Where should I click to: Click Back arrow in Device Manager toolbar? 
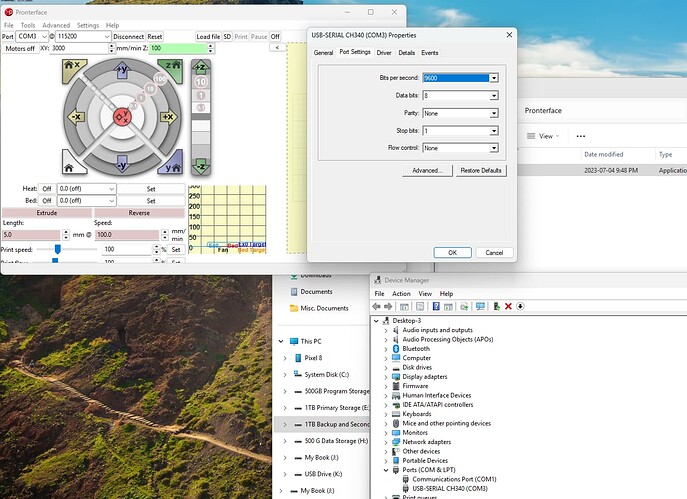[376, 306]
